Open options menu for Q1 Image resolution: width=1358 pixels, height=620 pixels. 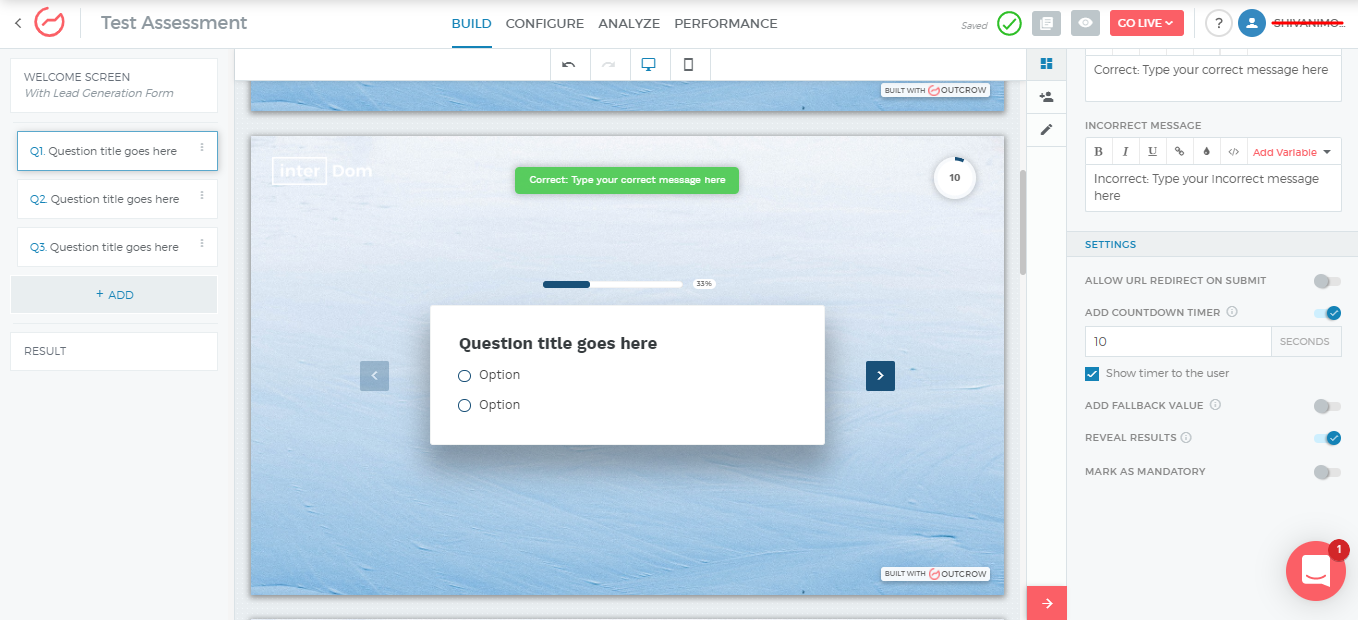point(202,148)
